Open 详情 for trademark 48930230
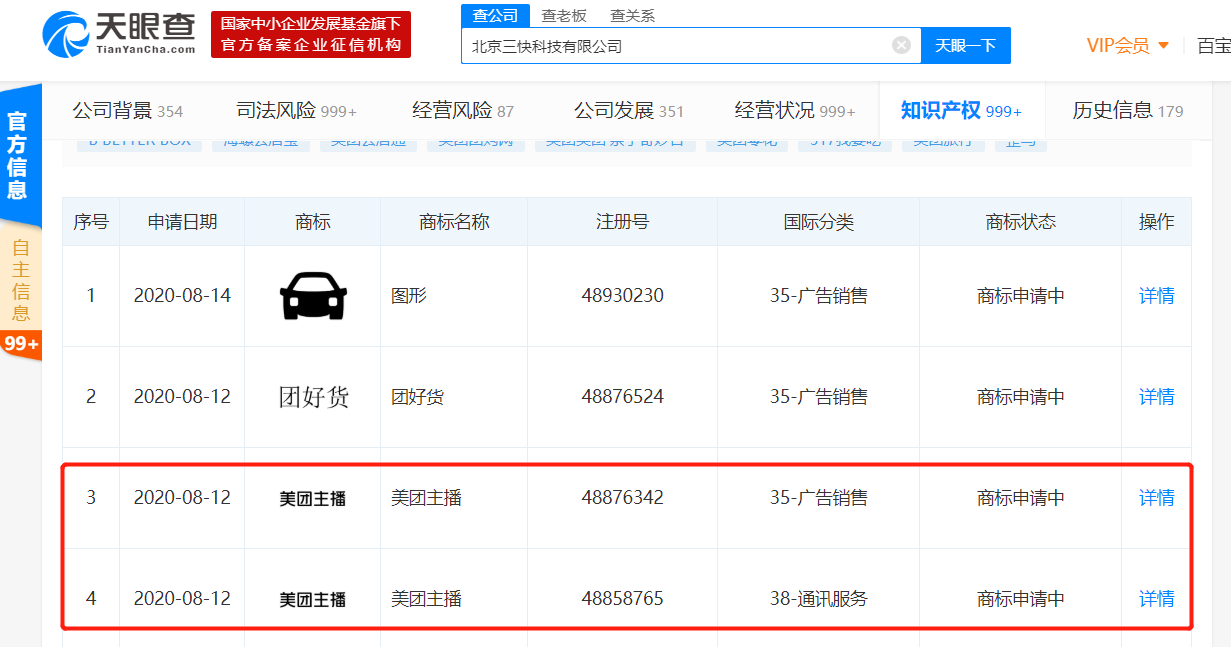 click(1157, 296)
